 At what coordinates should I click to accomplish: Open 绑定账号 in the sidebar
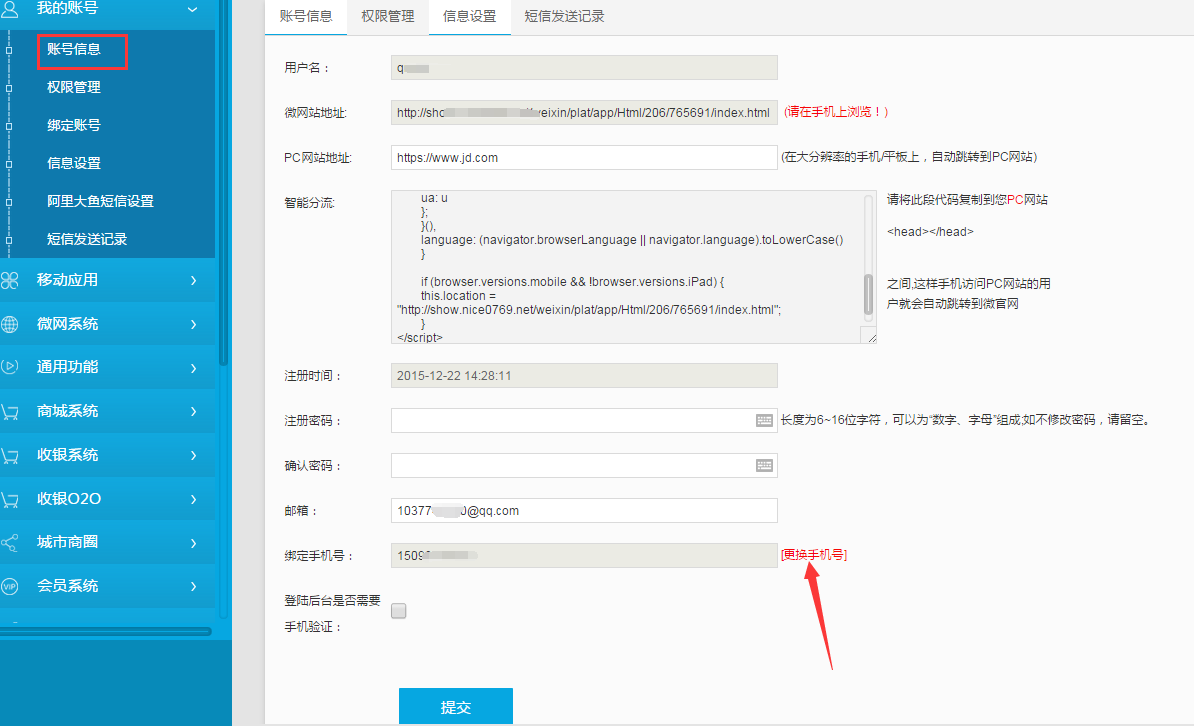(x=74, y=125)
